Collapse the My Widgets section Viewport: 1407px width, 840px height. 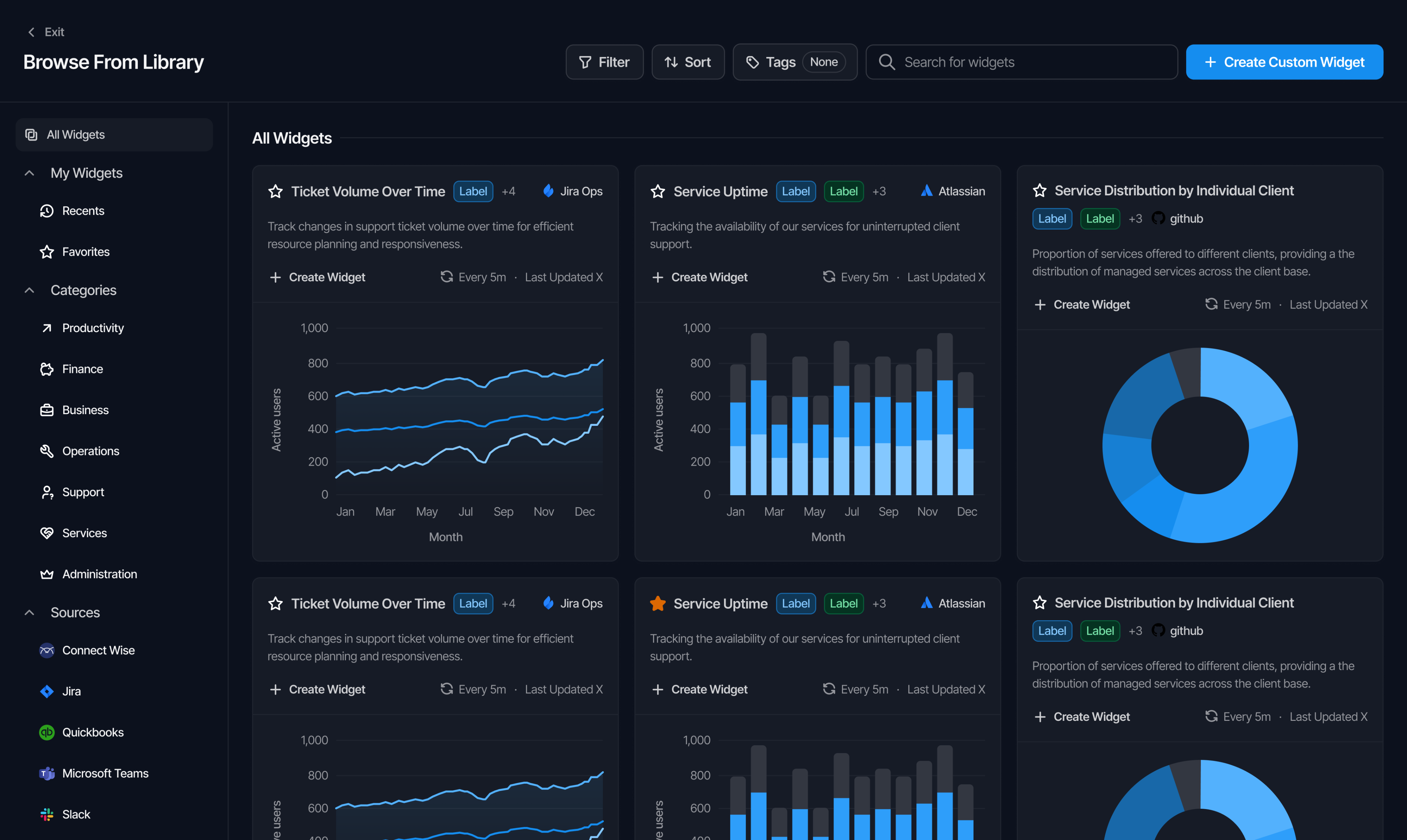pos(30,173)
